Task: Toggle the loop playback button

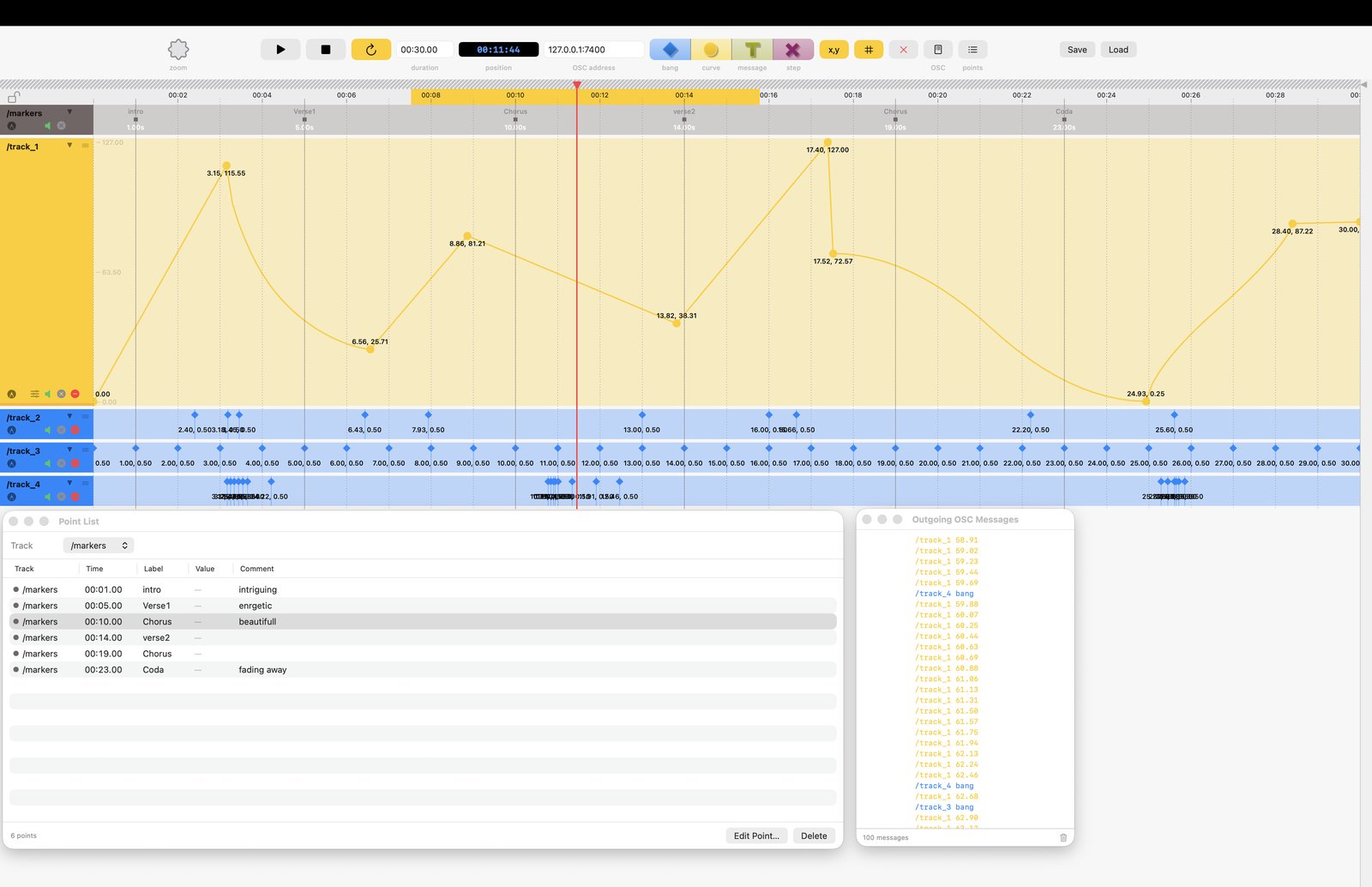Action: point(371,50)
